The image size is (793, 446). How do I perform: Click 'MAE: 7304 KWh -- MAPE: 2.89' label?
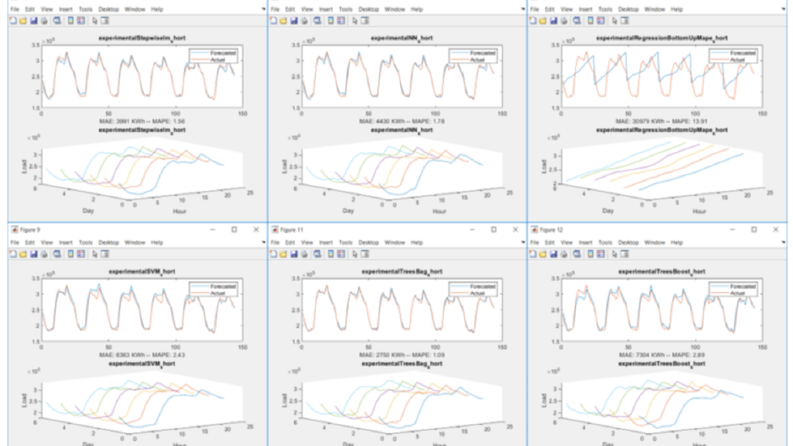[662, 355]
